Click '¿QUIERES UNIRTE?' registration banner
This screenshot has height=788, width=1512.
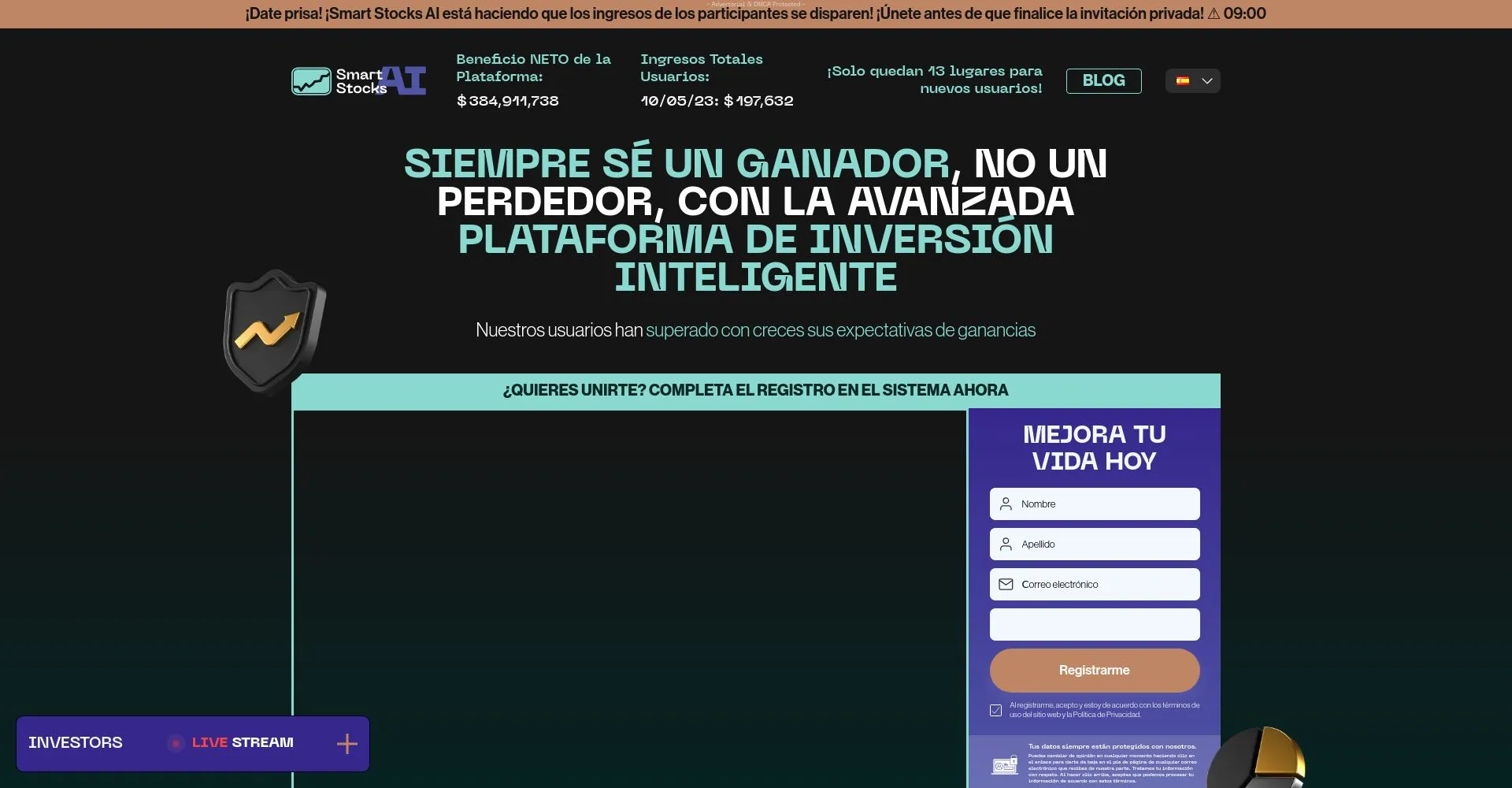[756, 390]
